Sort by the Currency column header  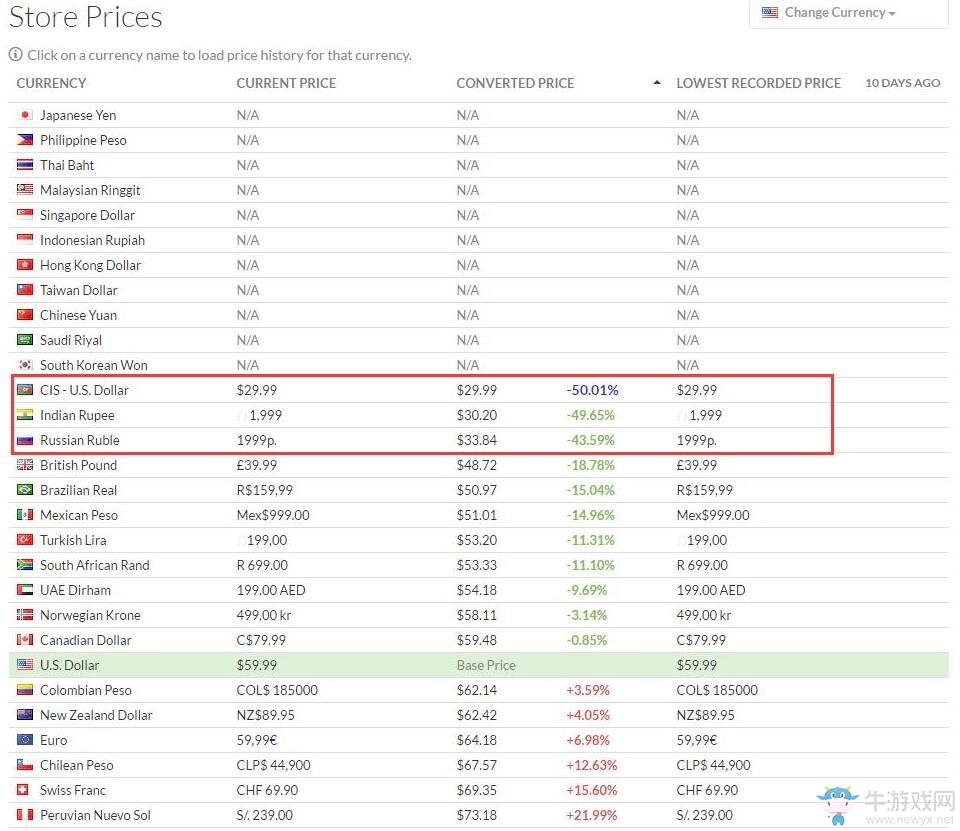point(51,83)
